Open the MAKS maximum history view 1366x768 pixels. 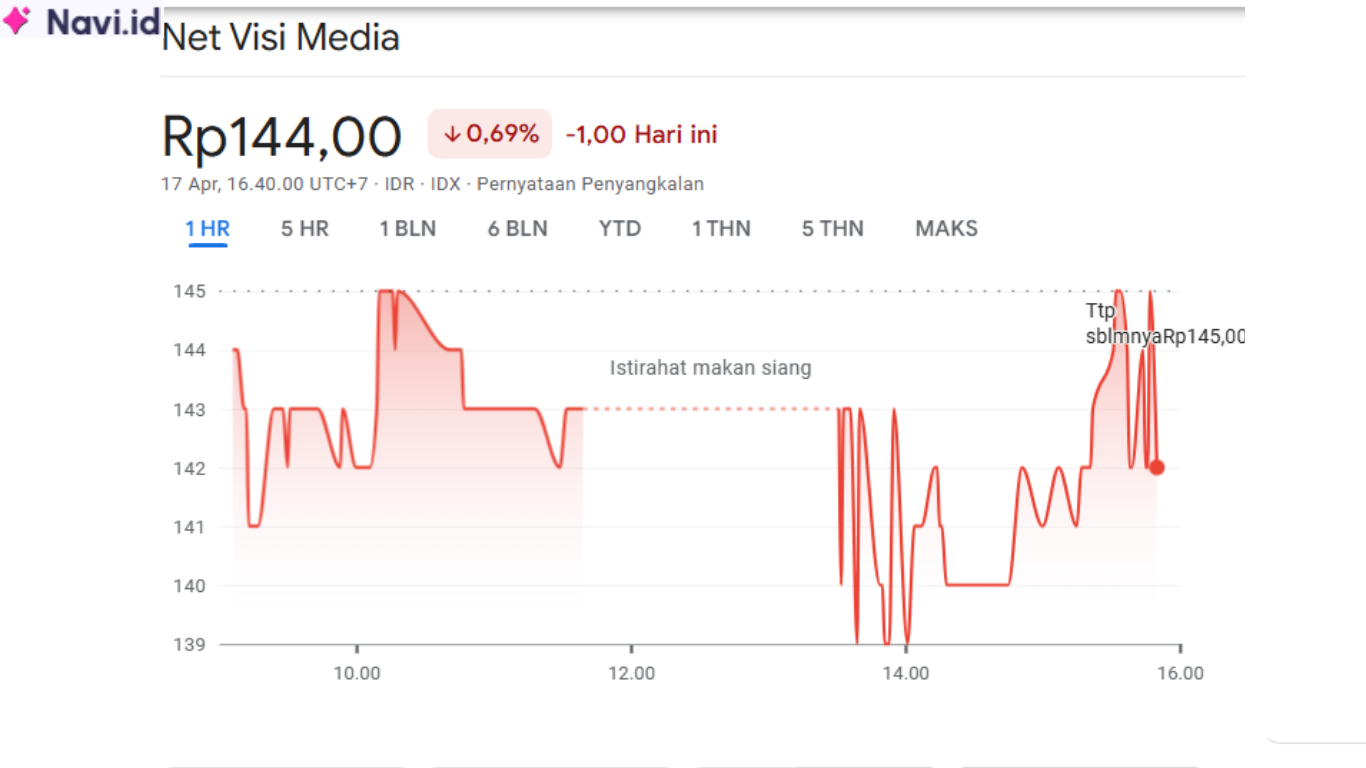tap(945, 228)
